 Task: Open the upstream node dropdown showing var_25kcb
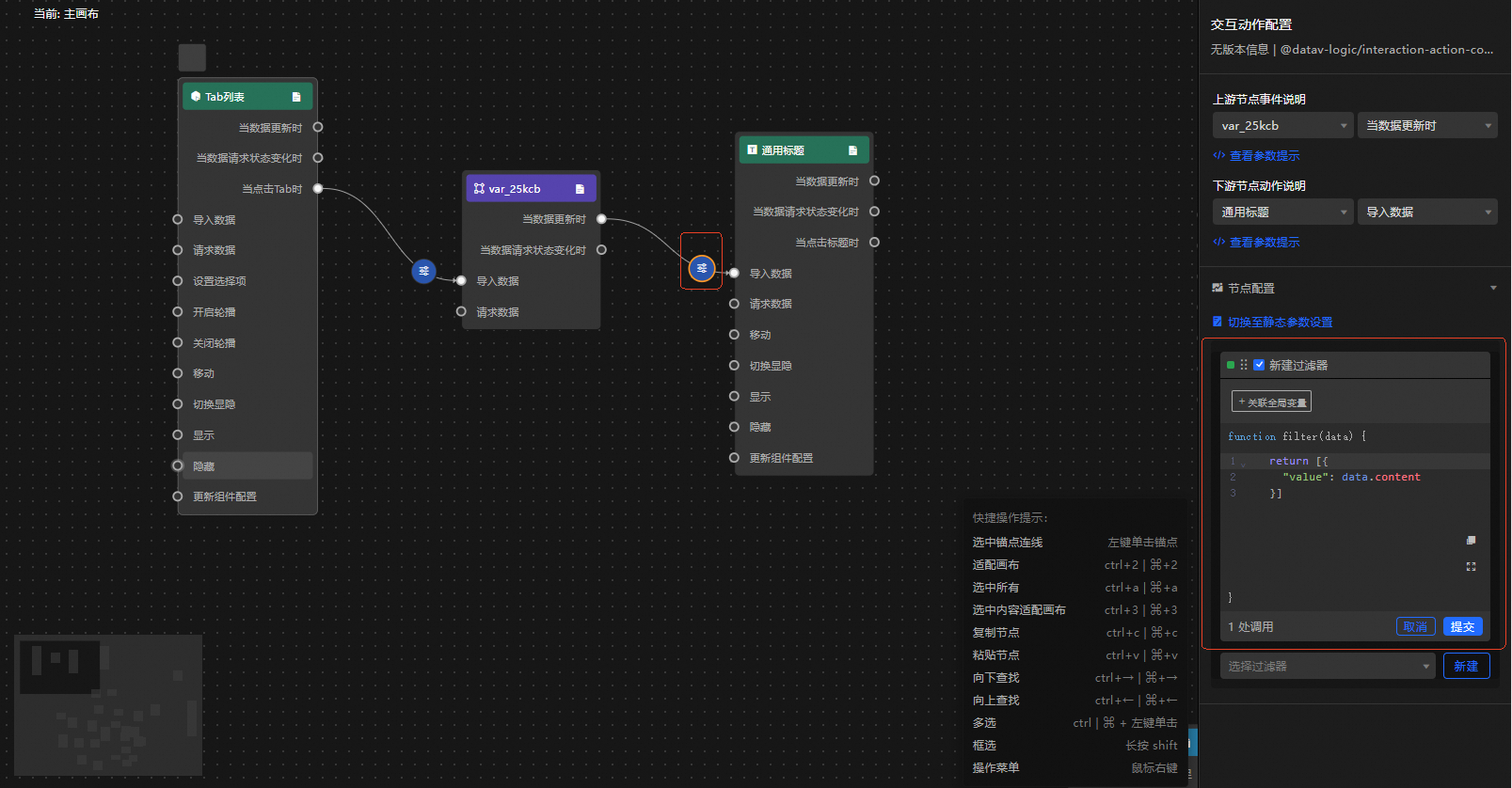tap(1282, 125)
